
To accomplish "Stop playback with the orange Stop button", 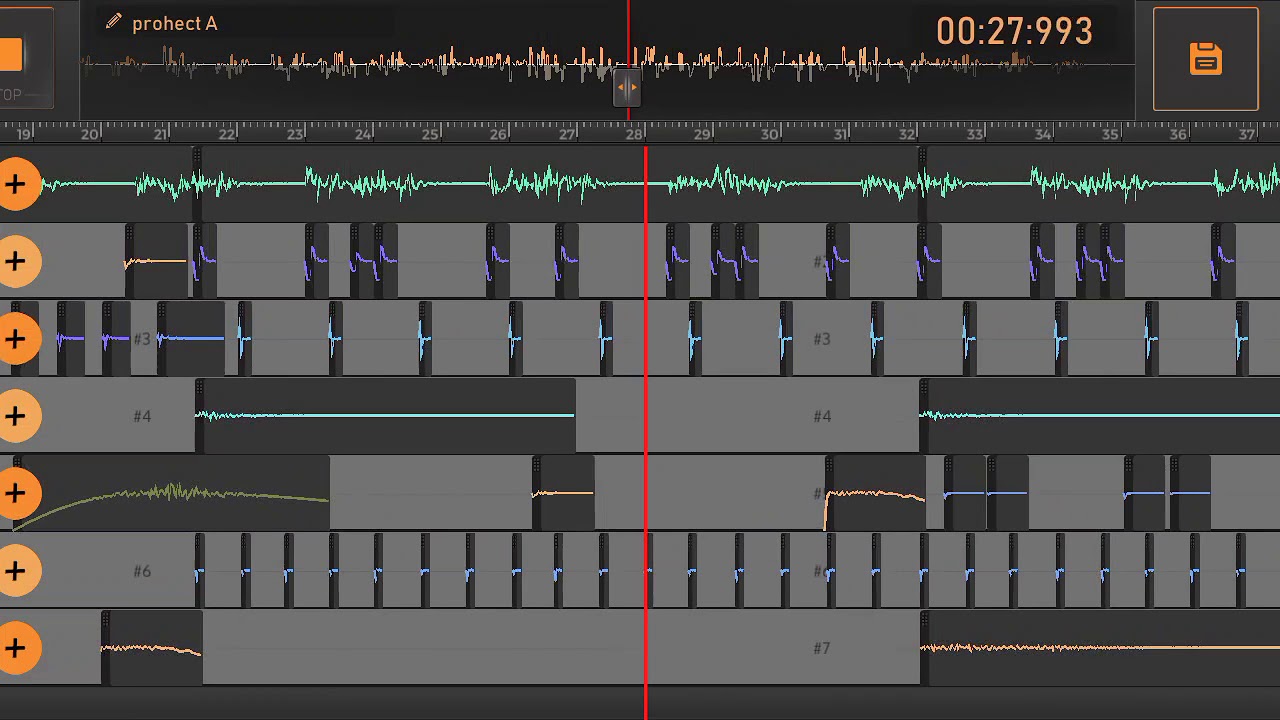I will coord(11,55).
